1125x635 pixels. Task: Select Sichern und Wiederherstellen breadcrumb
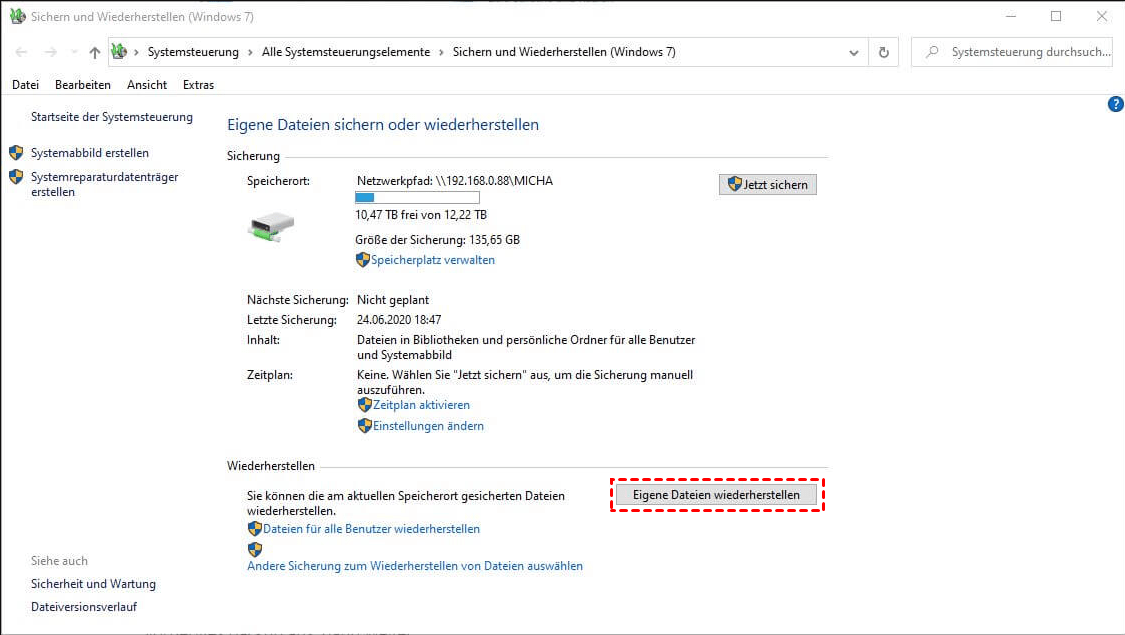pos(564,52)
